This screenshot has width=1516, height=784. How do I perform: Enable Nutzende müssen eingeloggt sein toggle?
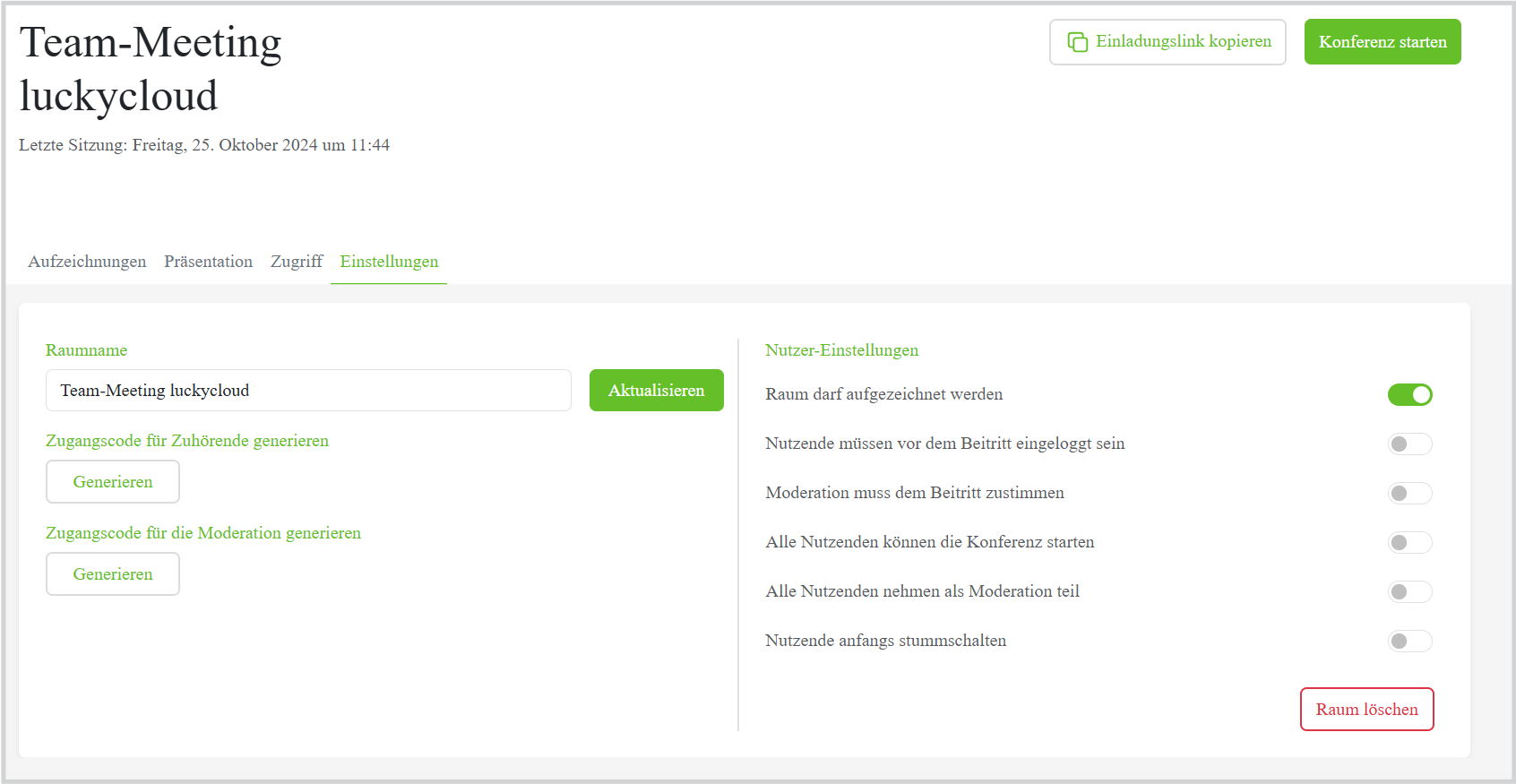click(x=1410, y=444)
